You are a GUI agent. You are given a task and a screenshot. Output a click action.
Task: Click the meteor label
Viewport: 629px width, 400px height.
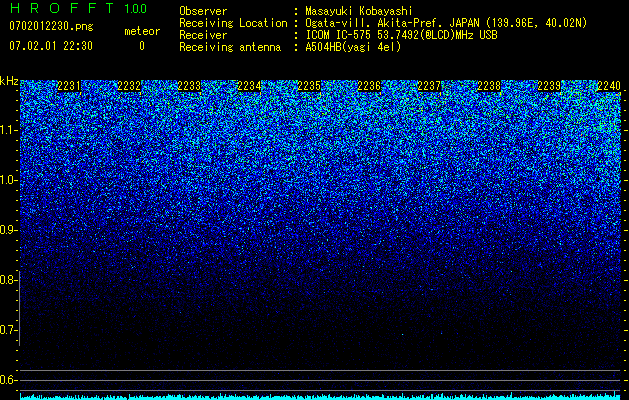click(142, 31)
